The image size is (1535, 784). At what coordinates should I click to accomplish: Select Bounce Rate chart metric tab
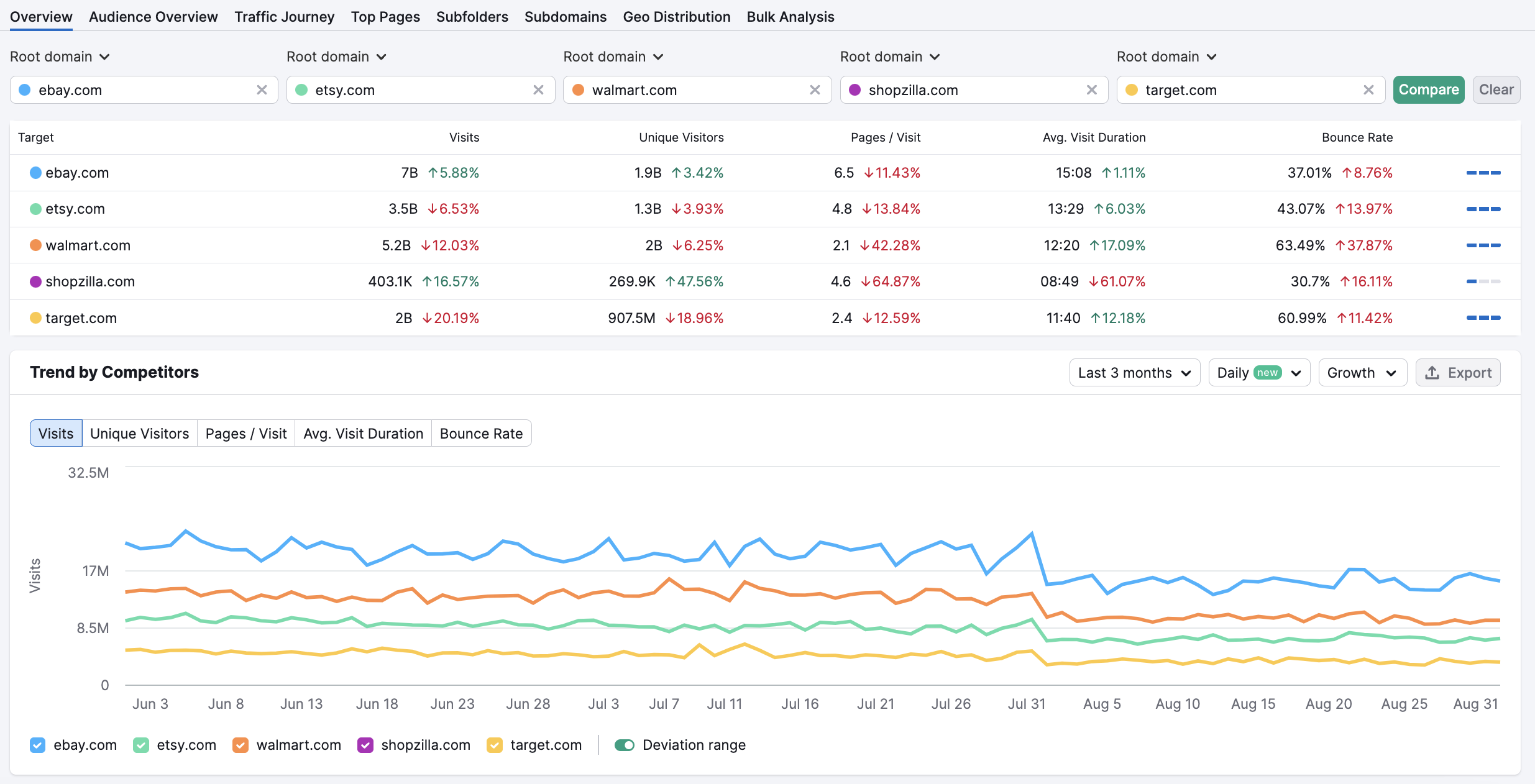point(482,434)
